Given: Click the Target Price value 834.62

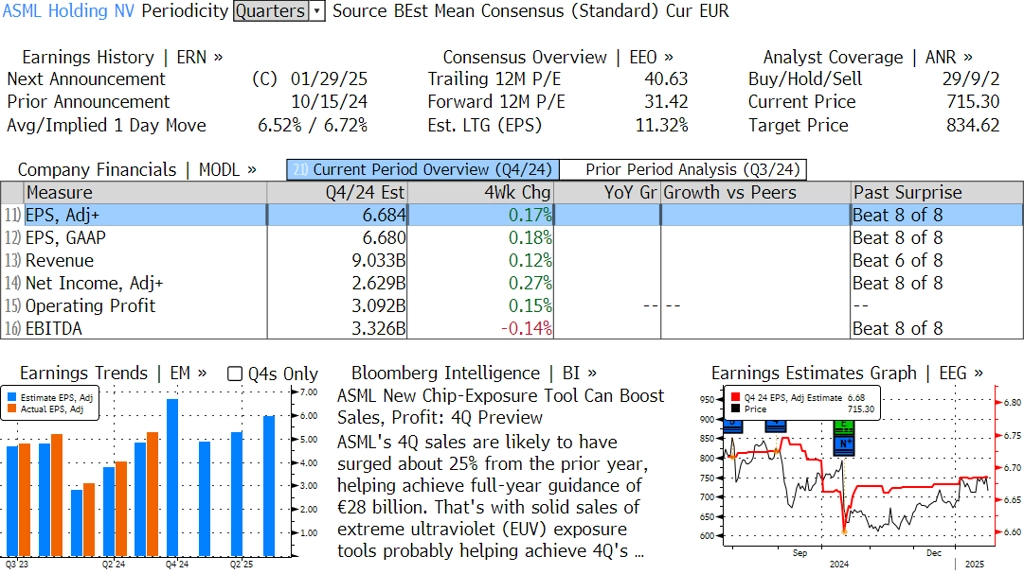Looking at the screenshot, I should pos(973,125).
